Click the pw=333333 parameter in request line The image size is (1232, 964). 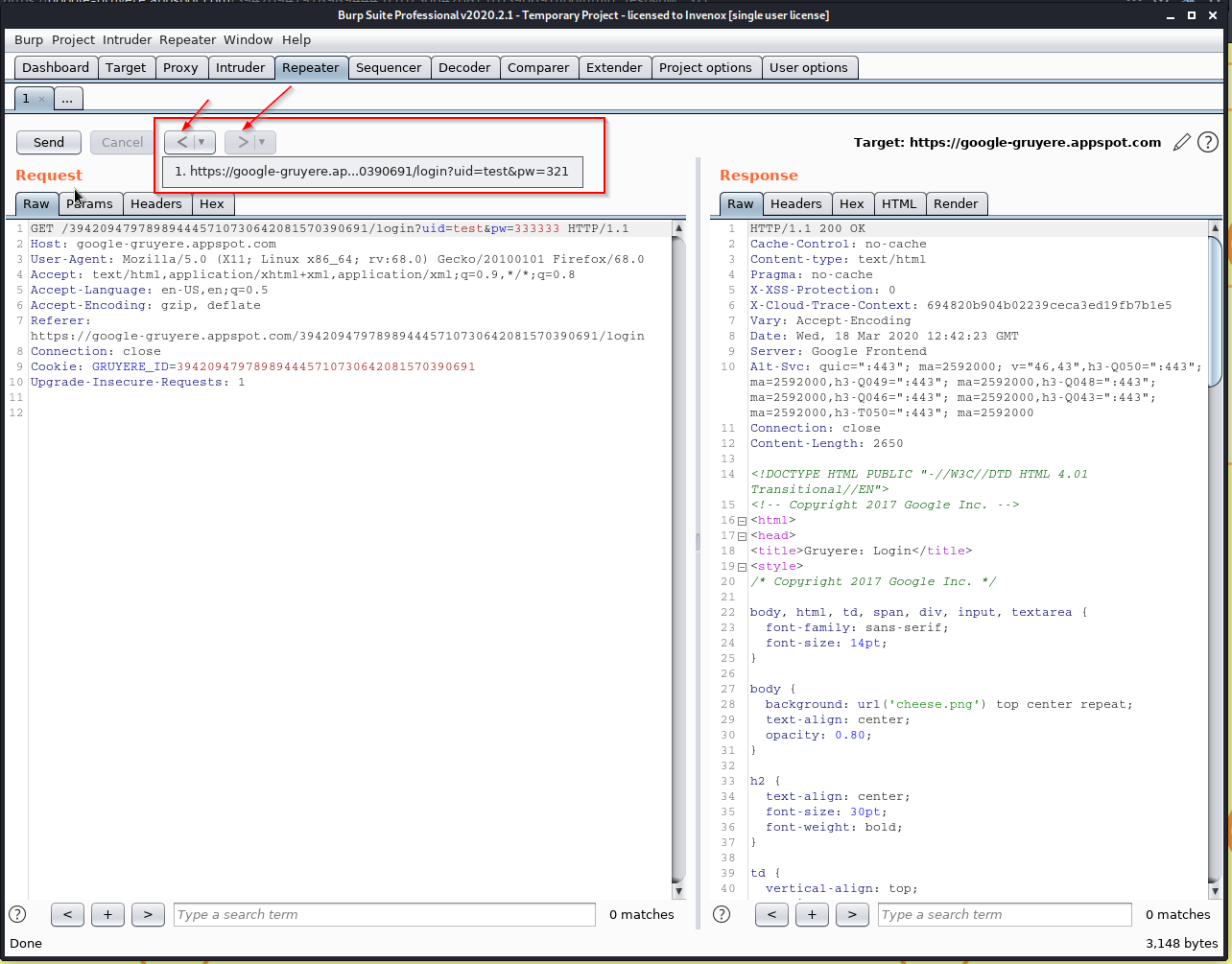pyautogui.click(x=525, y=228)
